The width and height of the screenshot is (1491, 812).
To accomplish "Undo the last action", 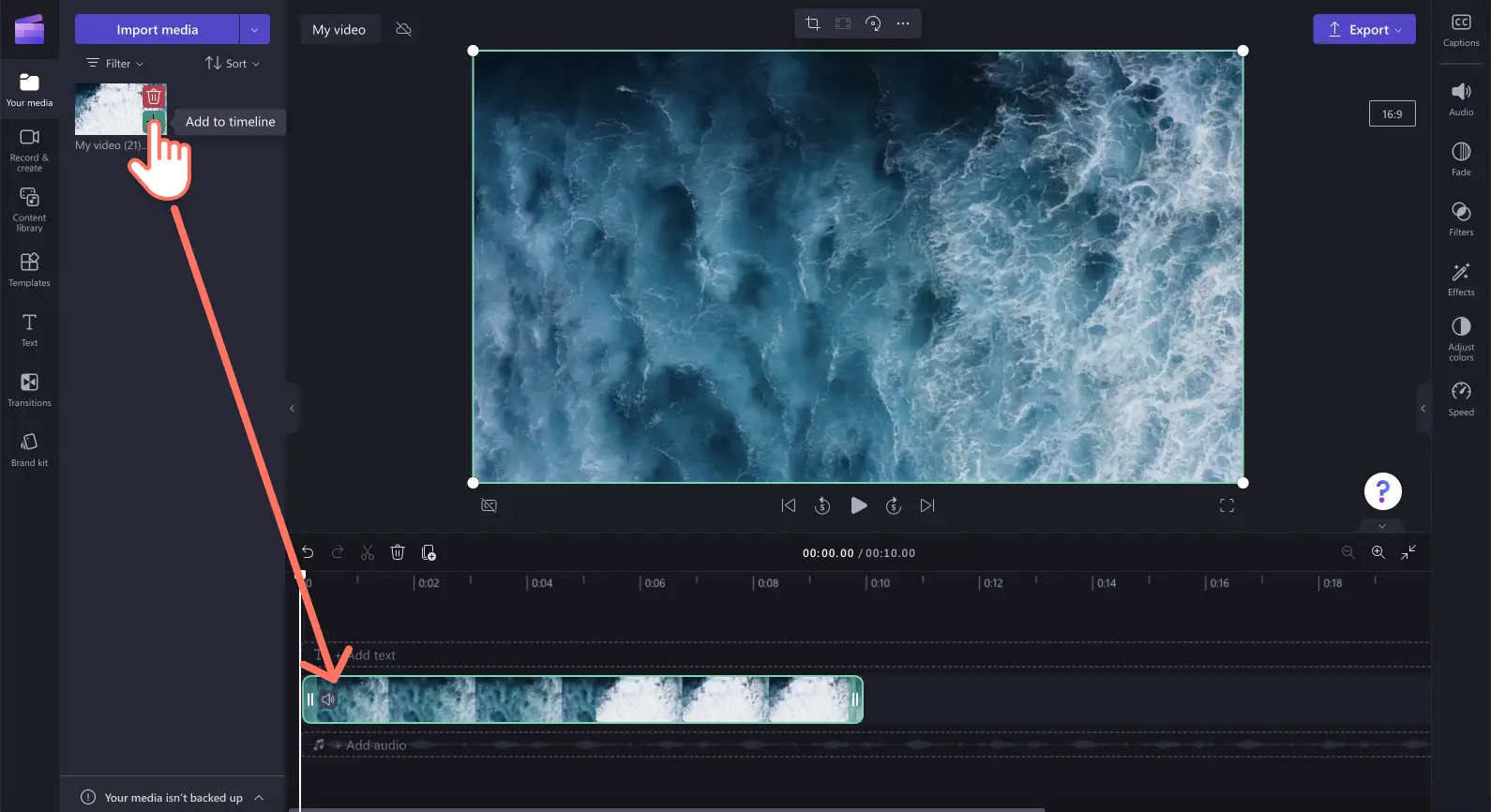I will (x=308, y=552).
